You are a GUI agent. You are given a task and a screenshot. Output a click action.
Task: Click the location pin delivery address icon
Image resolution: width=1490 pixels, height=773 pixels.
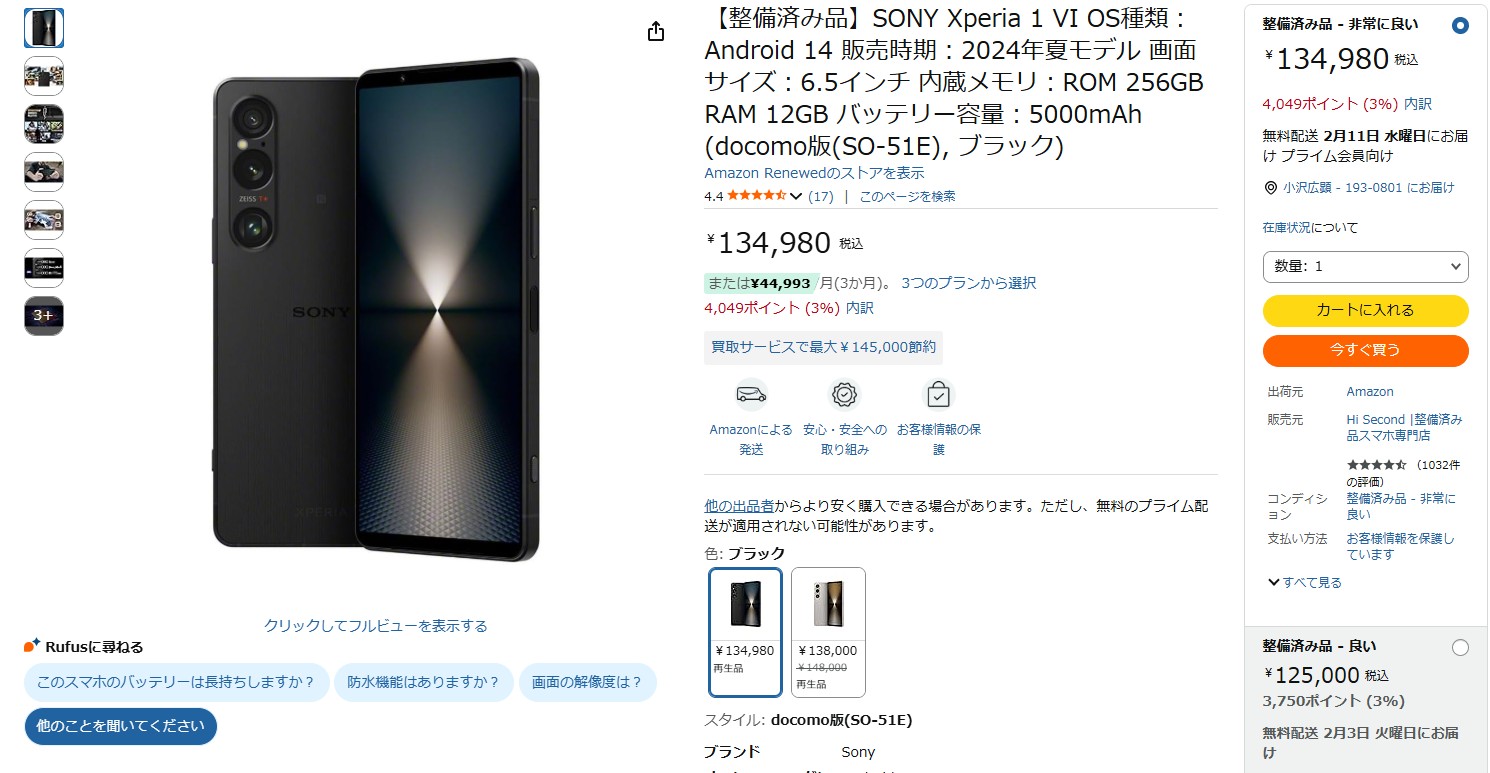(1271, 188)
